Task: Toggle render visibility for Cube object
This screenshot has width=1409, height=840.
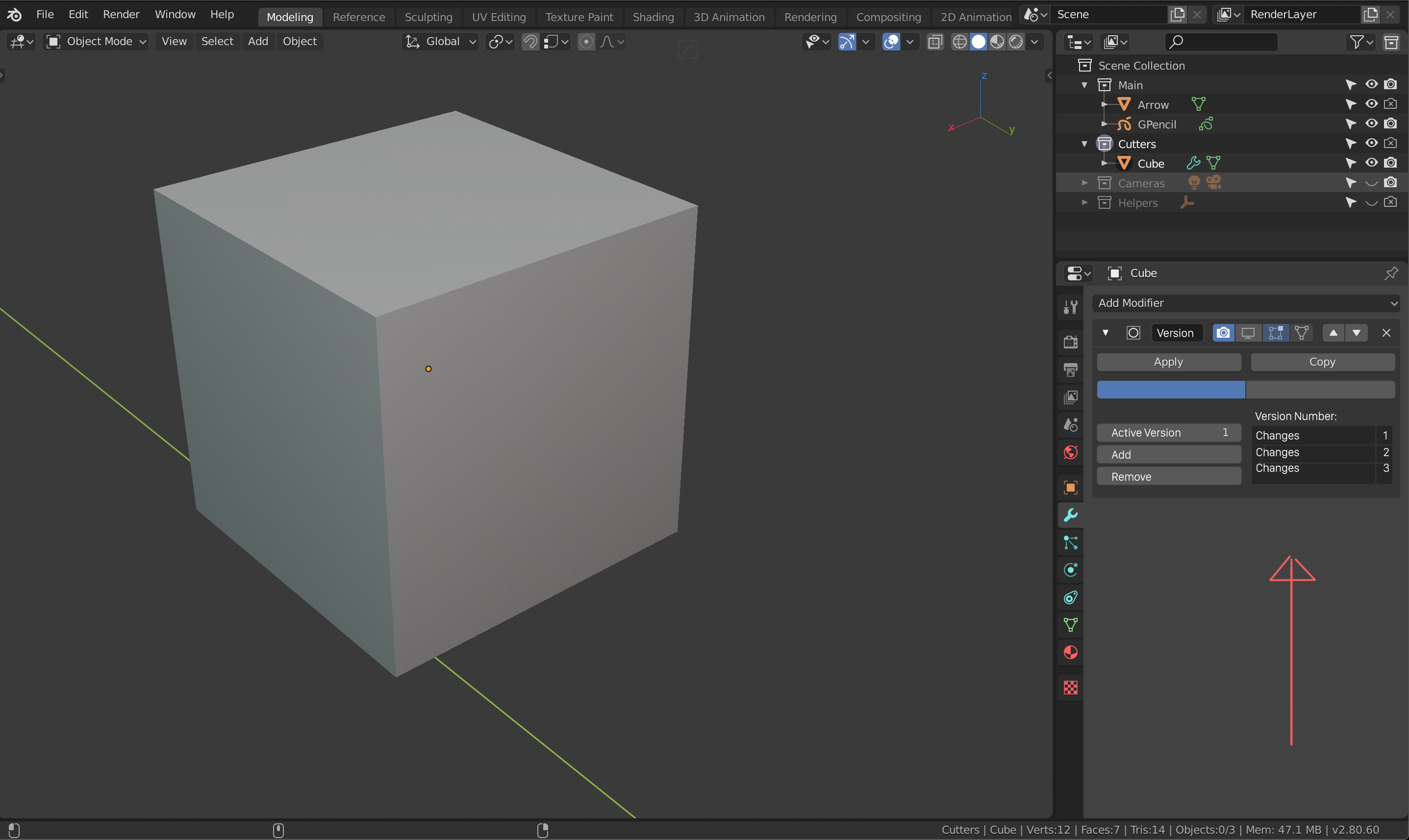Action: coord(1390,163)
